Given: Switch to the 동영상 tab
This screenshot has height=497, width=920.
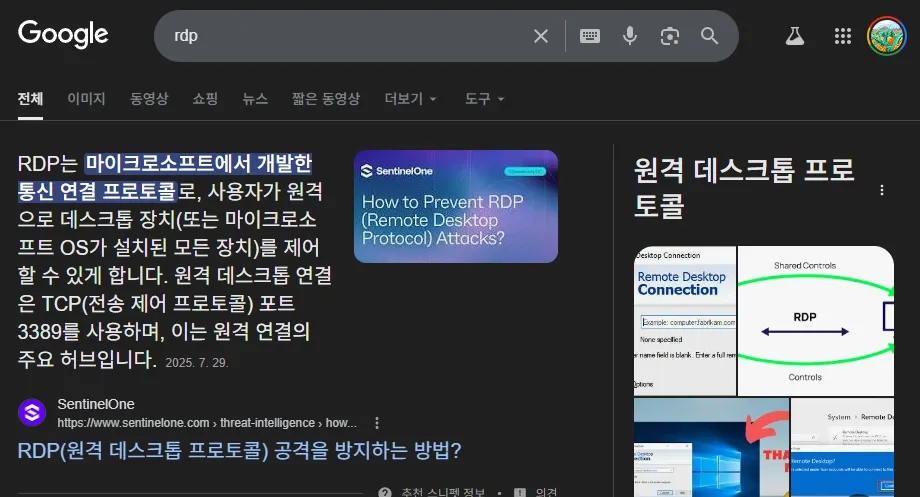Looking at the screenshot, I should pyautogui.click(x=149, y=99).
